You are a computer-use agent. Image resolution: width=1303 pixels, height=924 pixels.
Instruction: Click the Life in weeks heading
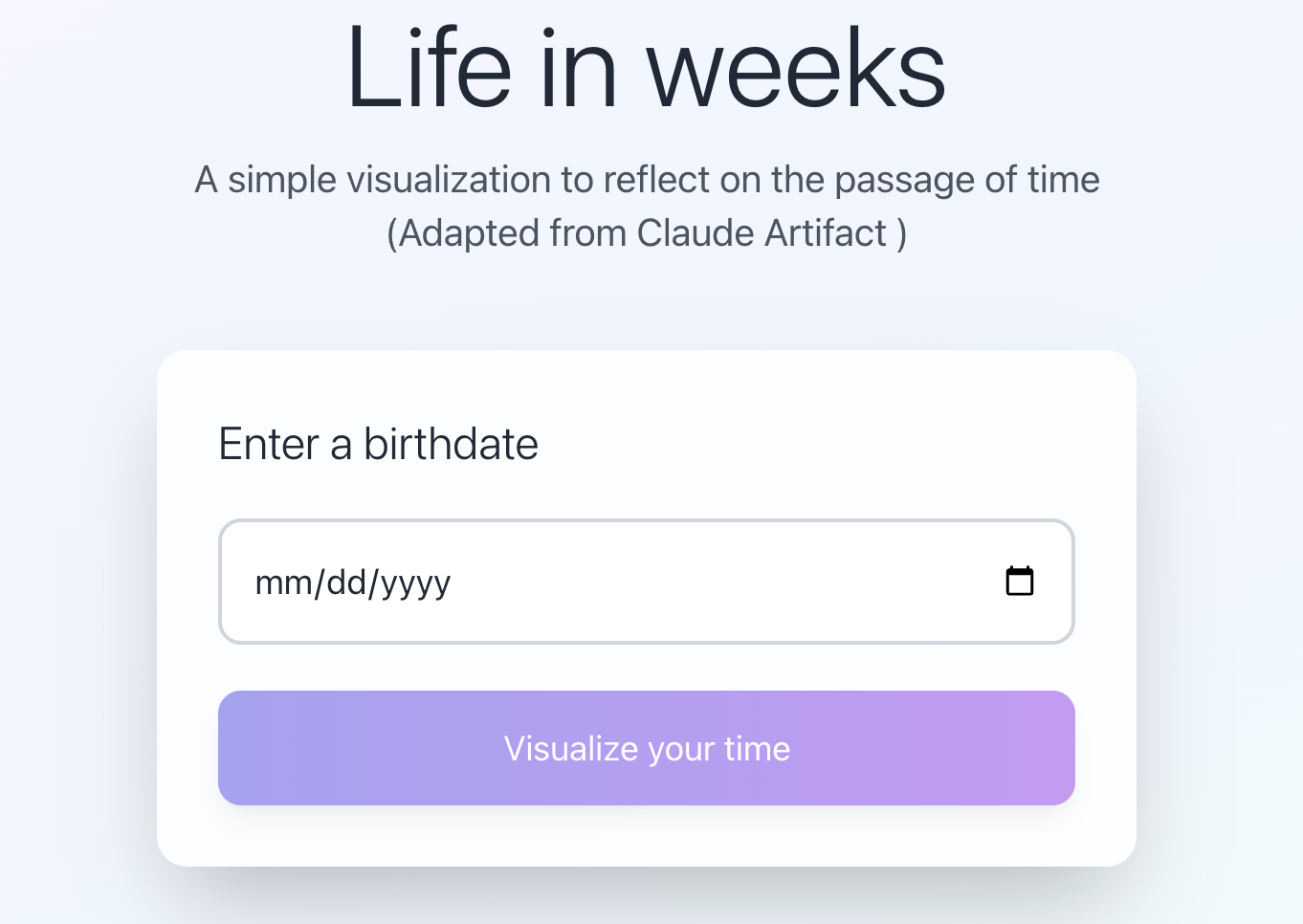647,69
